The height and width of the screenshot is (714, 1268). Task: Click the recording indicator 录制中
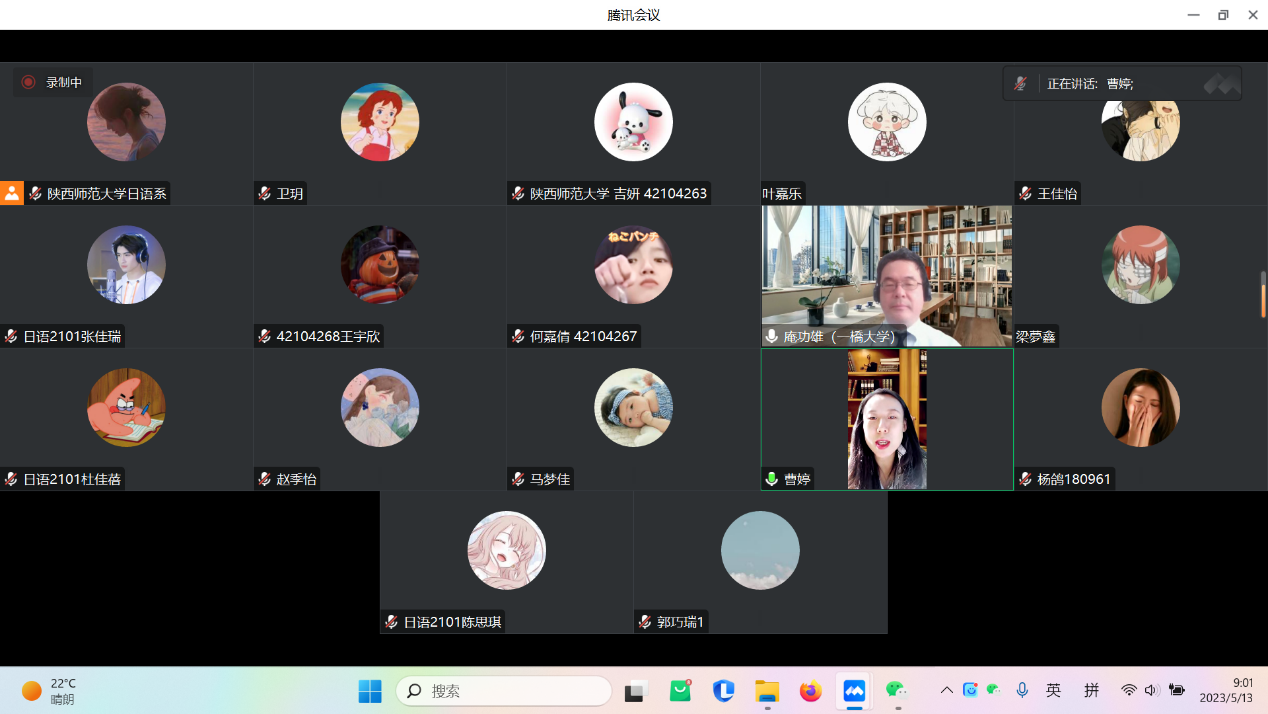point(53,83)
